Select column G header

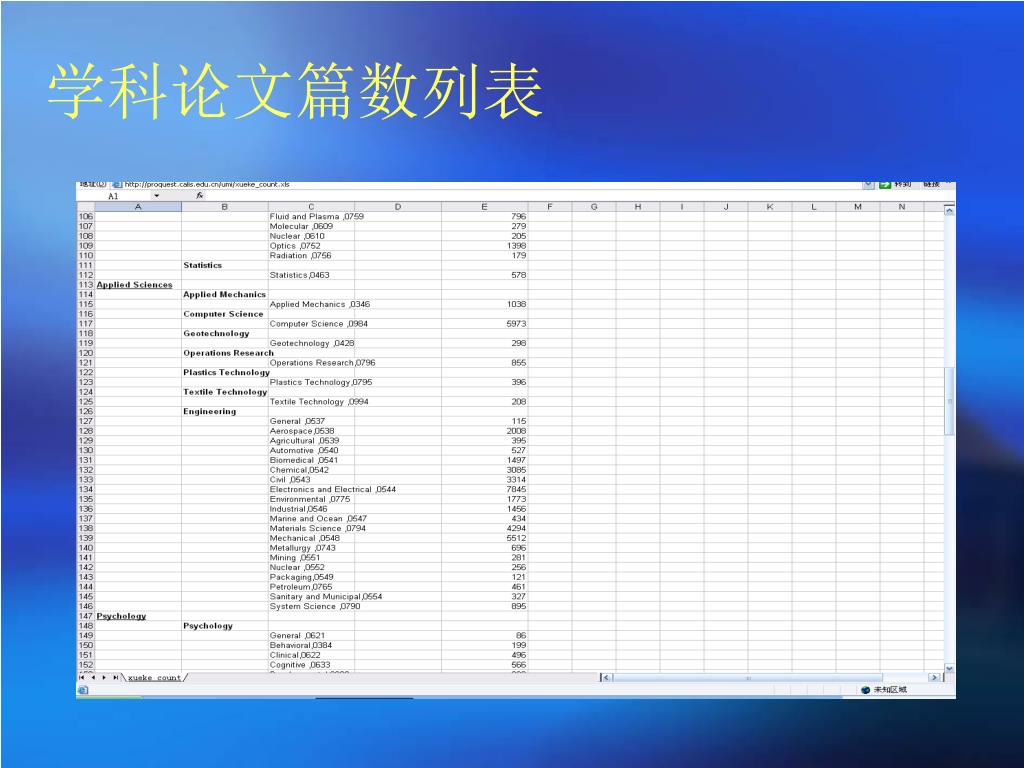pyautogui.click(x=594, y=207)
